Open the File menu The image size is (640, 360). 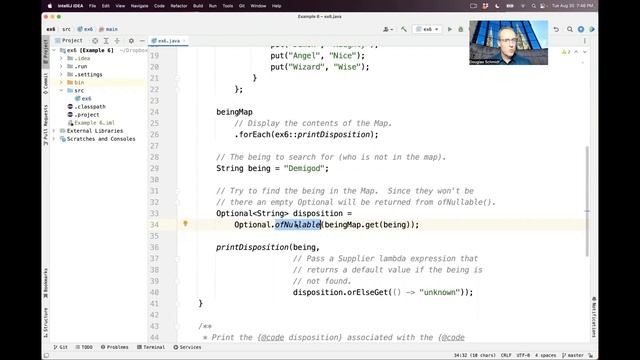(x=93, y=6)
